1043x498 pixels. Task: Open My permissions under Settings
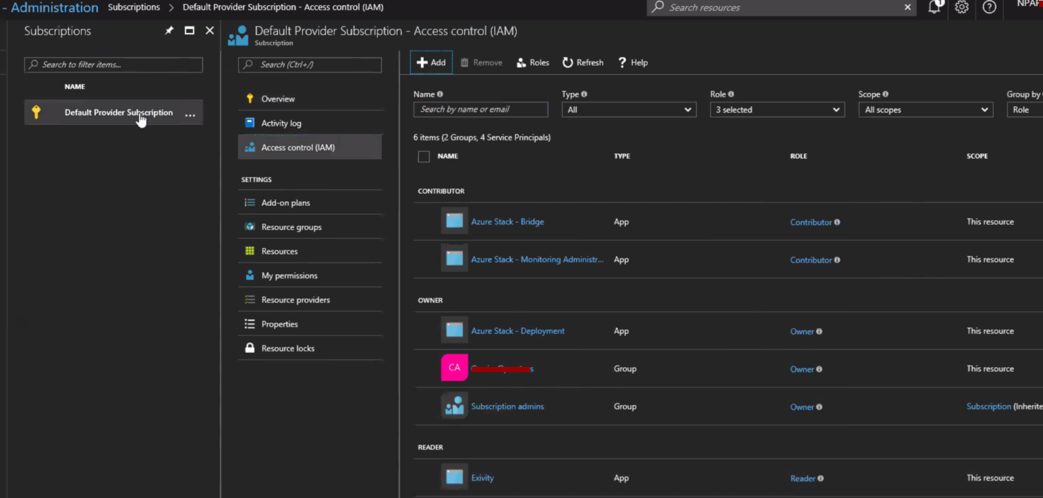(x=310, y=275)
